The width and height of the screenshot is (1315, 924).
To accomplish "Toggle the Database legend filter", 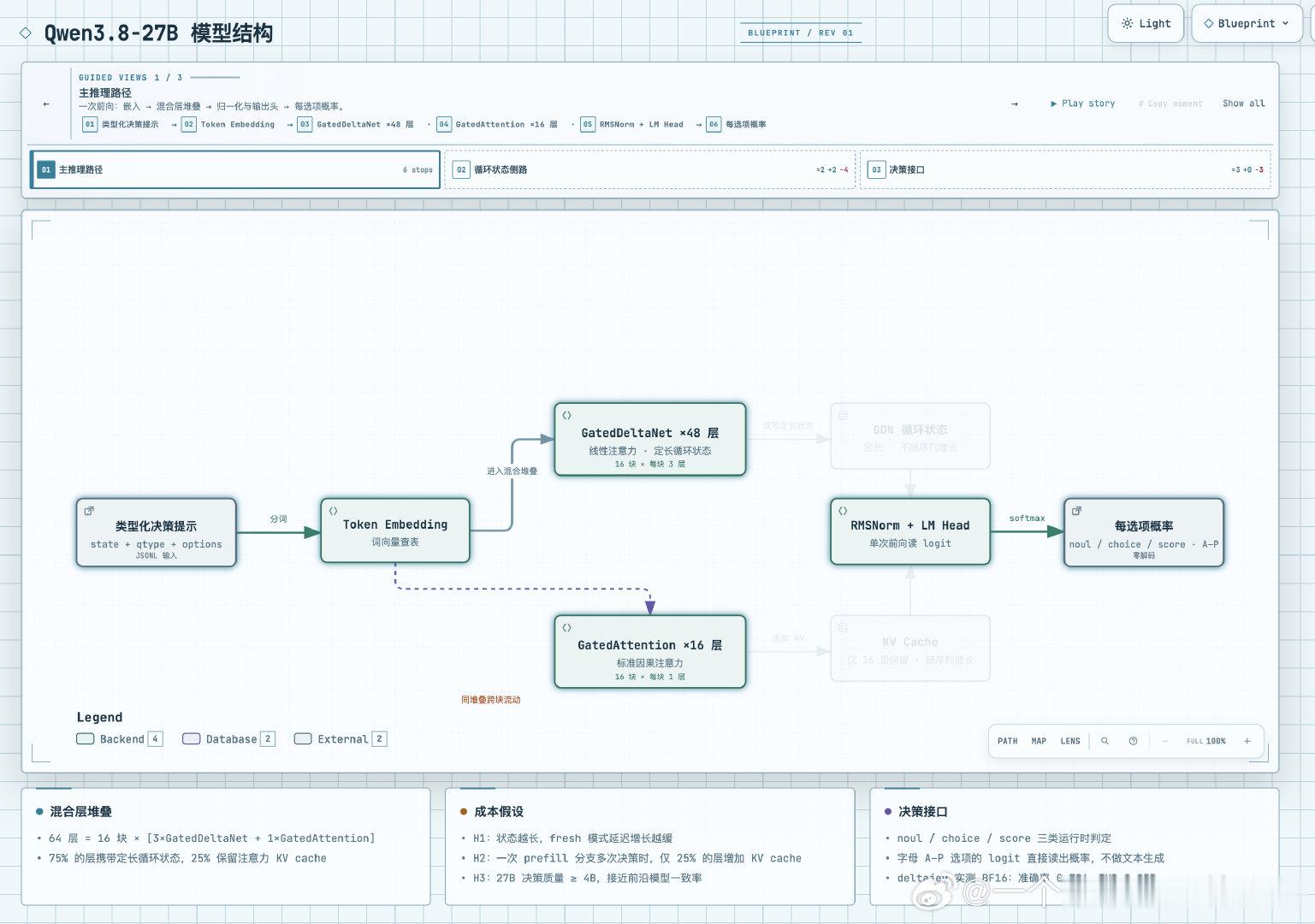I will 228,739.
